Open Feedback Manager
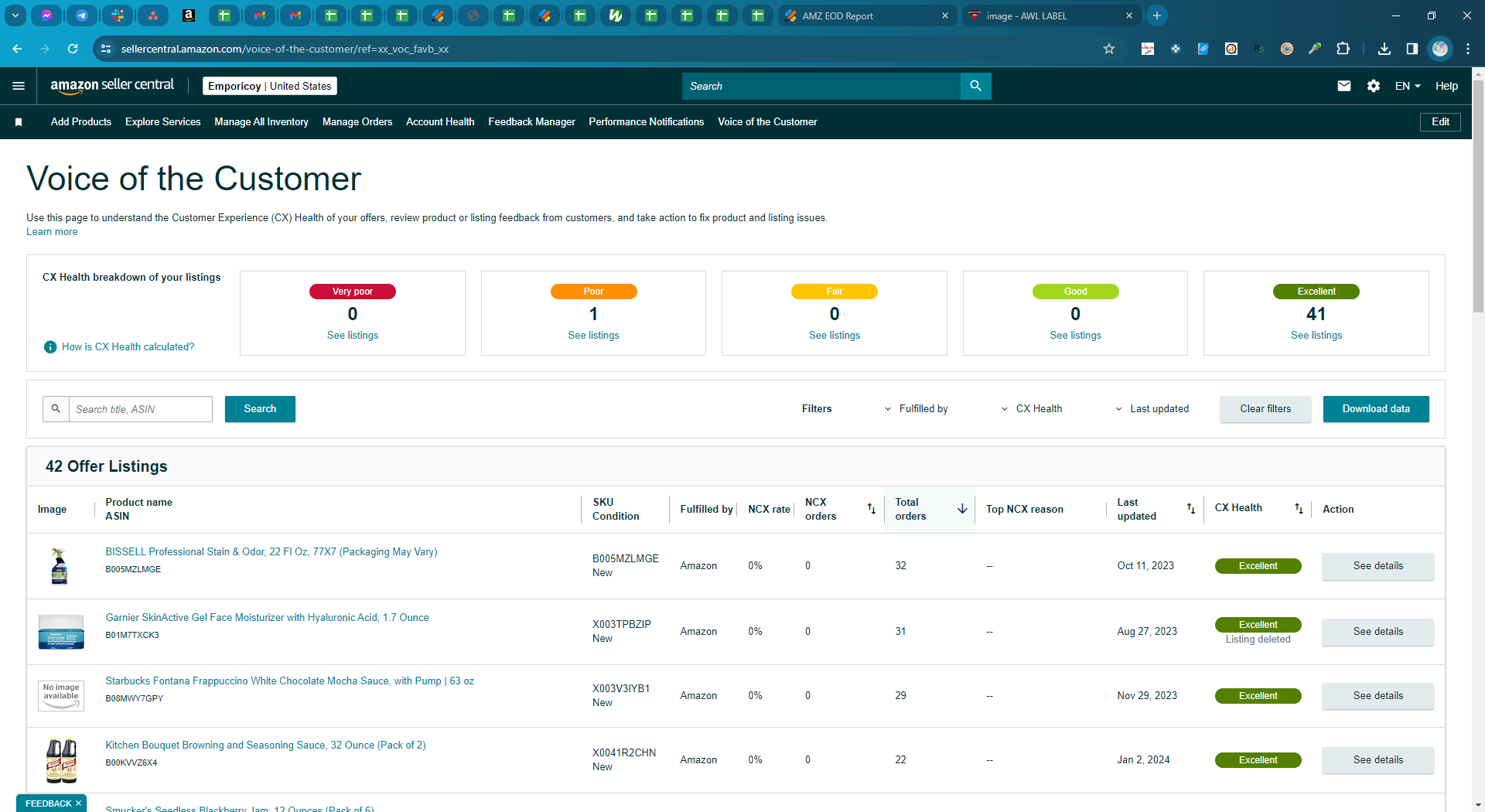 (531, 122)
